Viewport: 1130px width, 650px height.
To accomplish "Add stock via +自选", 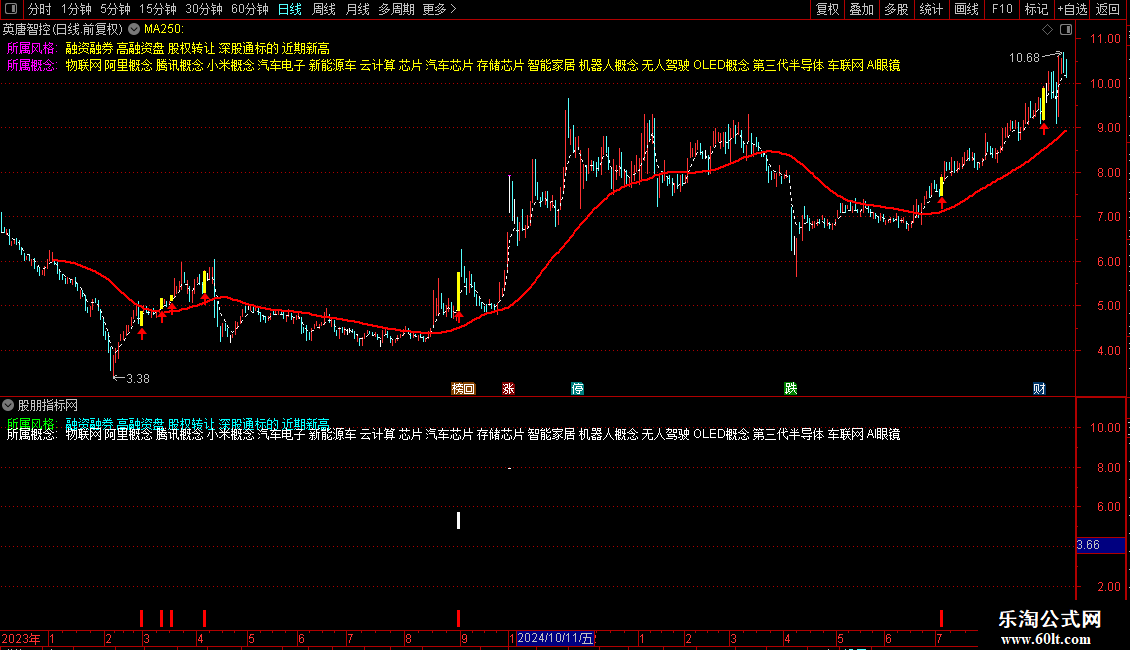I will (x=1072, y=9).
